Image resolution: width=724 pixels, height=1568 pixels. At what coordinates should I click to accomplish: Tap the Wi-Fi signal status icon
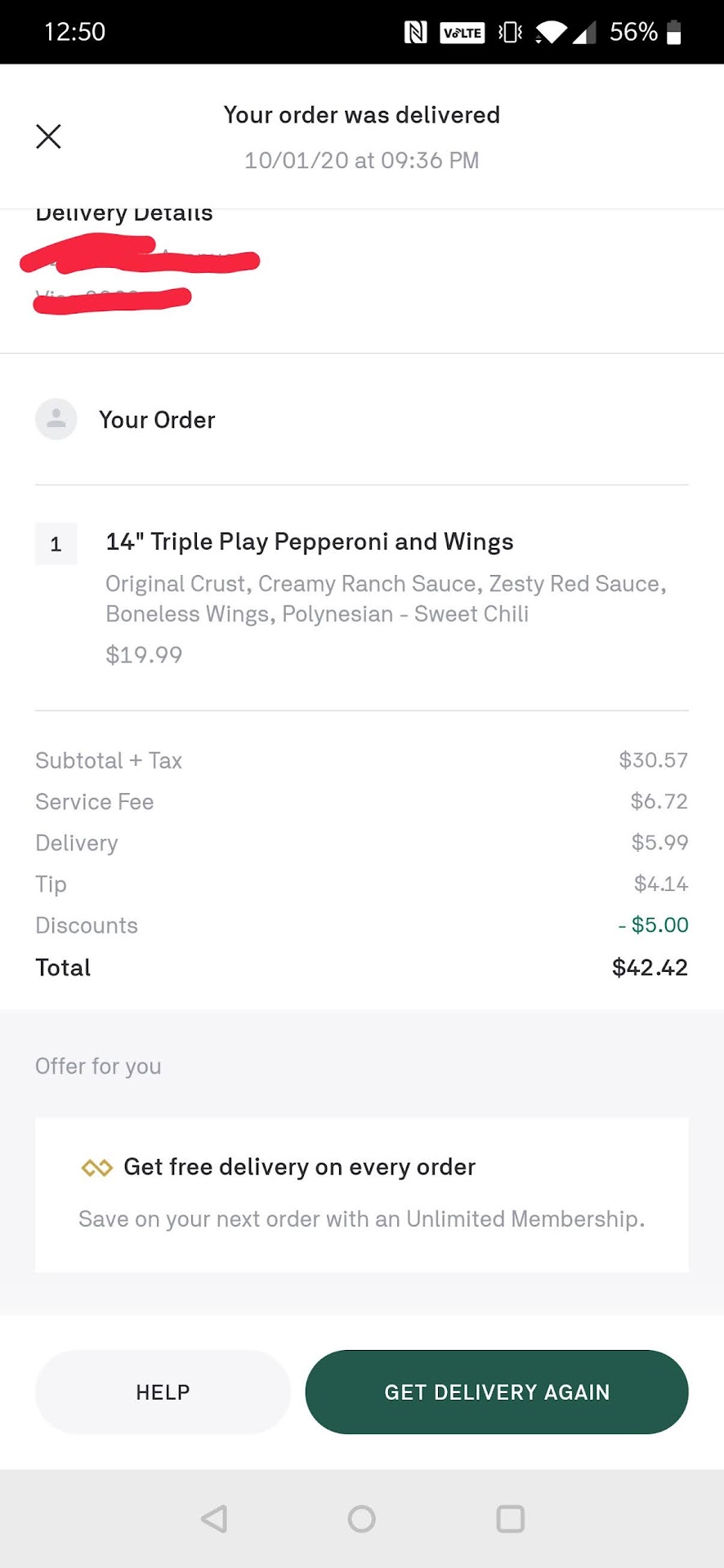(552, 33)
